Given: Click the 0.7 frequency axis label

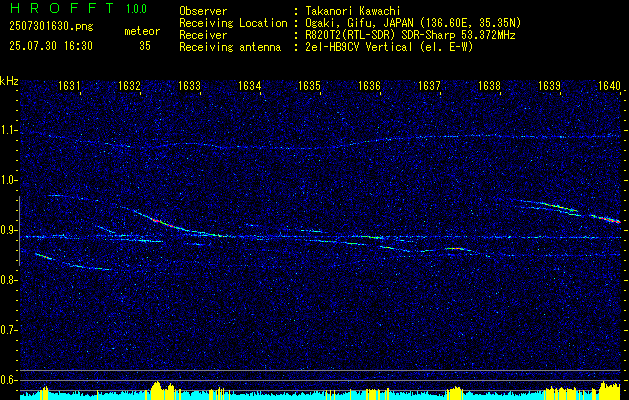Looking at the screenshot, I should (x=7, y=330).
